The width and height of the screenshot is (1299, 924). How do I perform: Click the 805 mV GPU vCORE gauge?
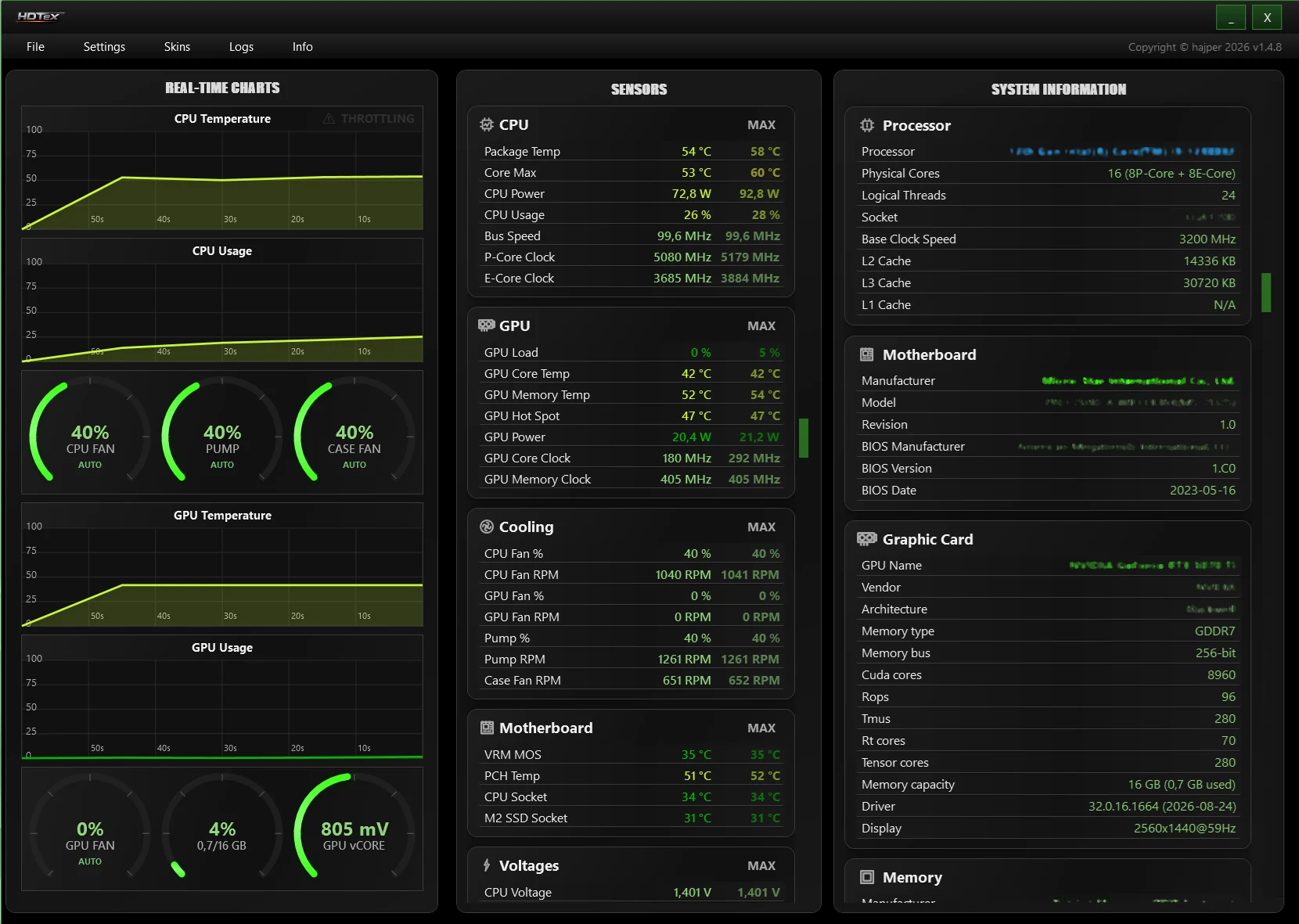pyautogui.click(x=354, y=829)
